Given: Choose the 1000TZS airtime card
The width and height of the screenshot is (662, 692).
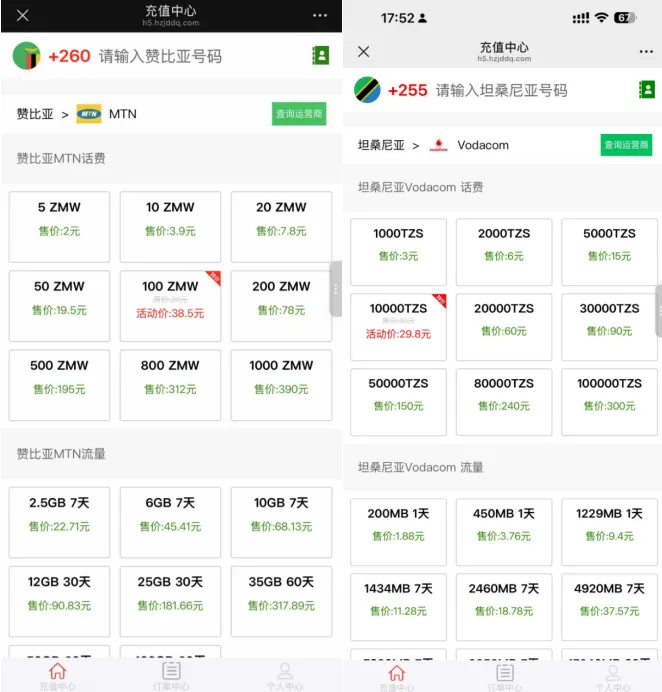Looking at the screenshot, I should point(399,252).
